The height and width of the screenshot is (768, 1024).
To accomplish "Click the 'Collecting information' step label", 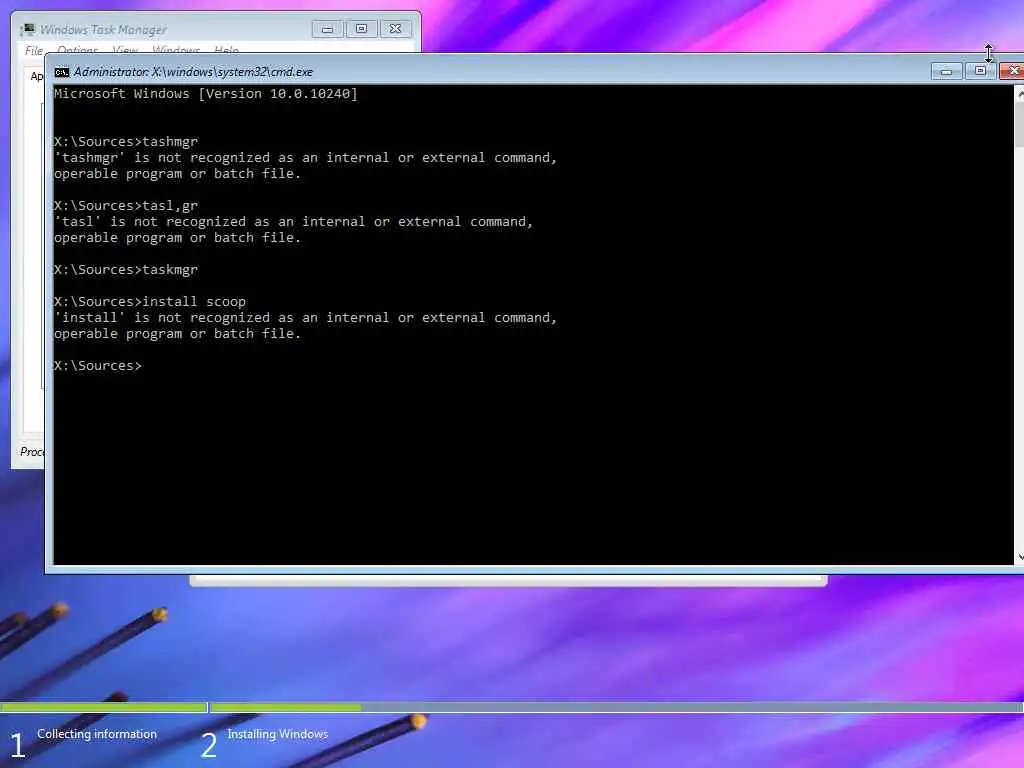I will point(97,734).
